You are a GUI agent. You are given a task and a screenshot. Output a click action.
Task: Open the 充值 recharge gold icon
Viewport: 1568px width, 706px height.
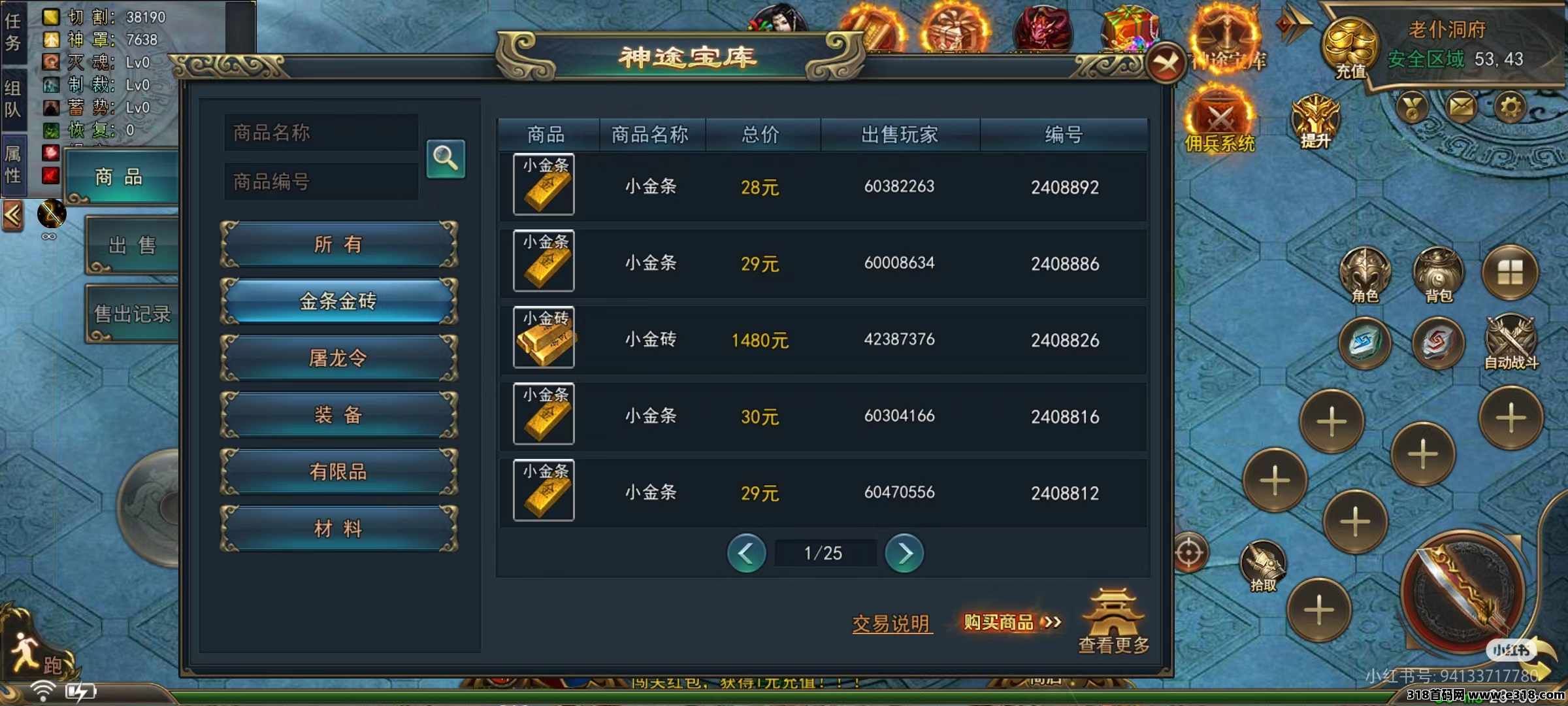coord(1350,48)
